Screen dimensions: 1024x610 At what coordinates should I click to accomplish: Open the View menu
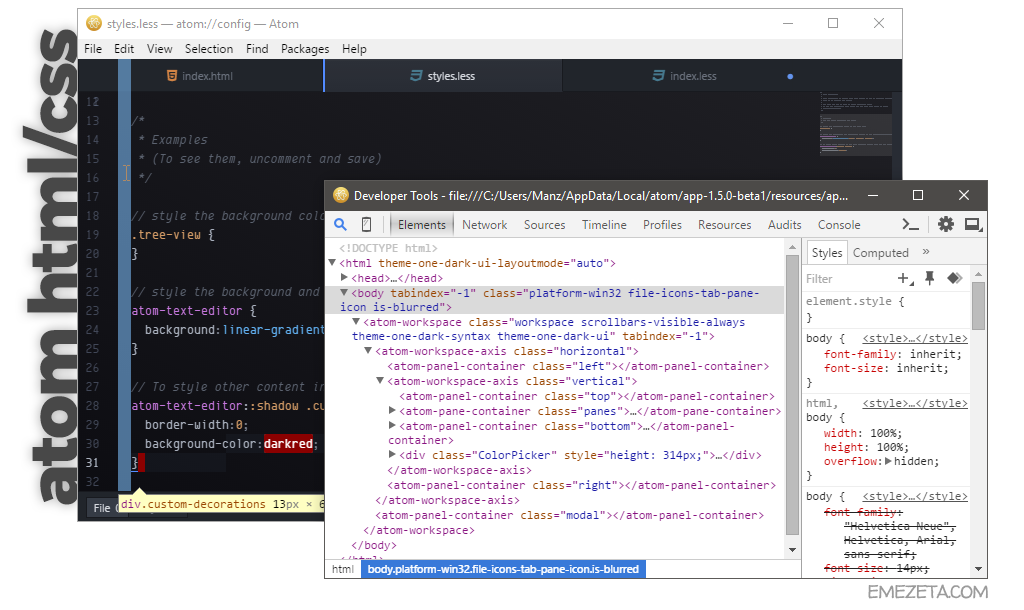(x=159, y=49)
